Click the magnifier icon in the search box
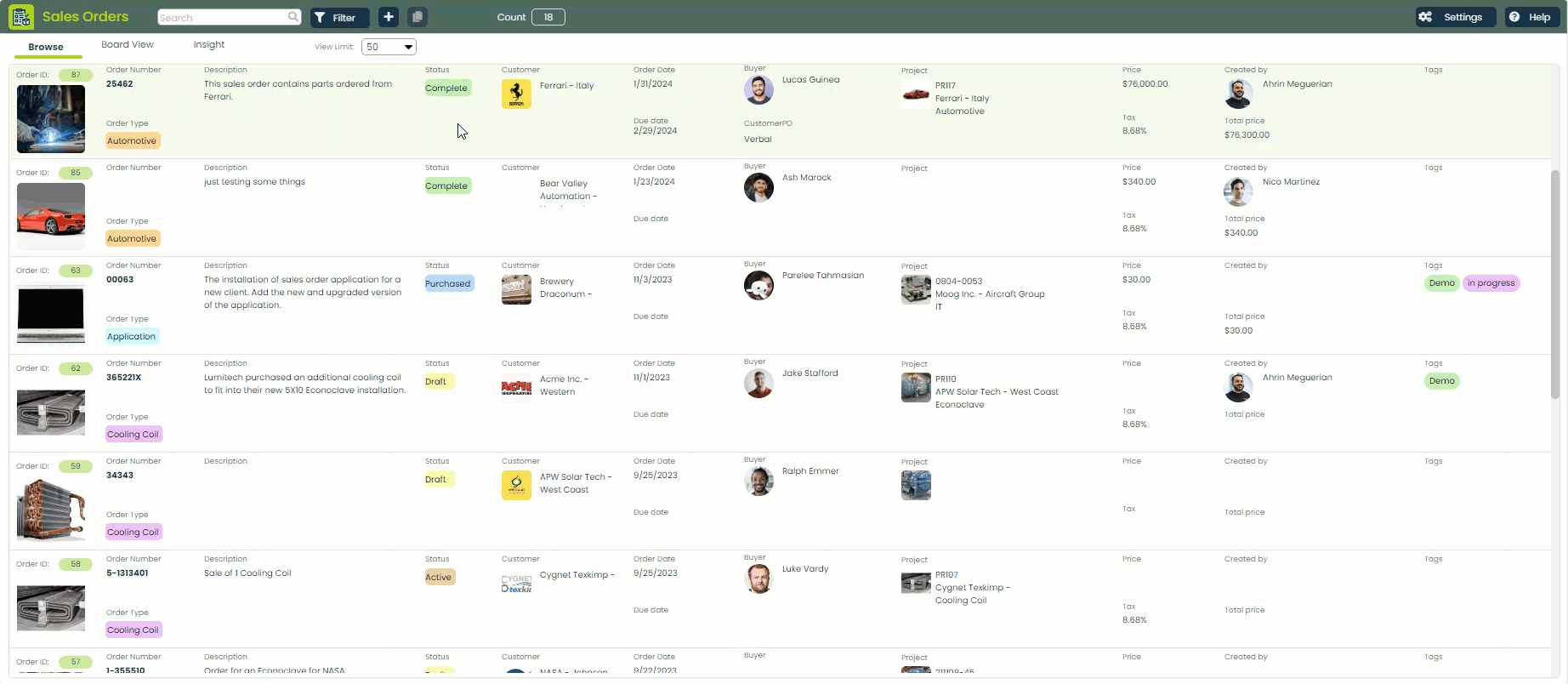Screen dimensions: 1568x684 (x=293, y=17)
